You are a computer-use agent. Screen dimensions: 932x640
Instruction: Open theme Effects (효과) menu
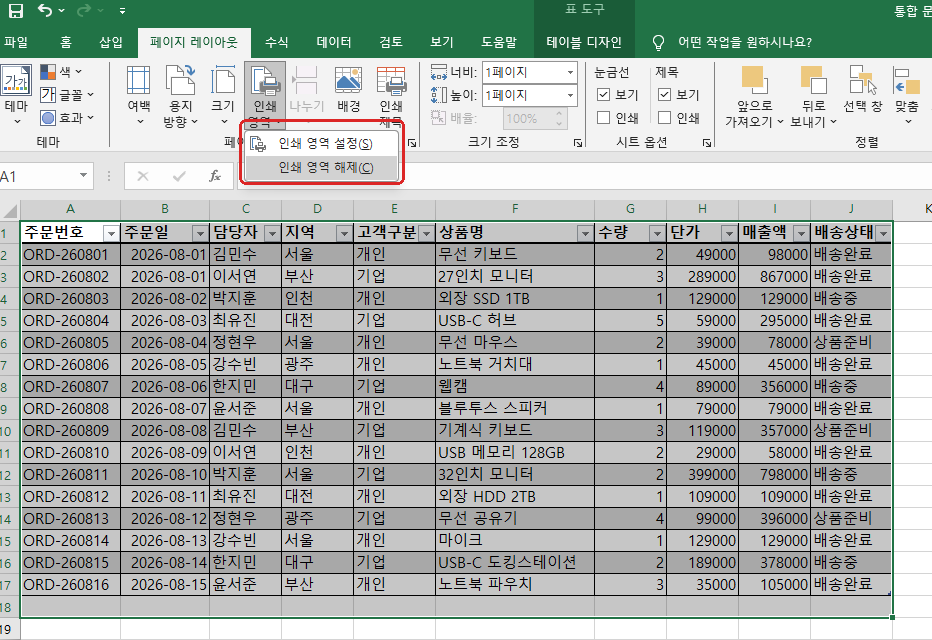pos(67,118)
